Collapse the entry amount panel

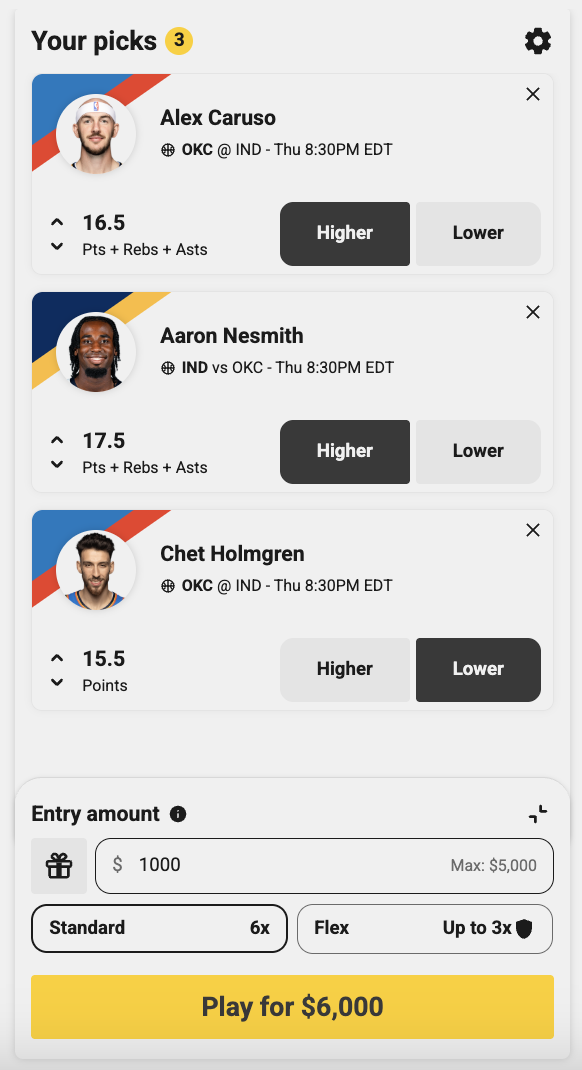538,814
